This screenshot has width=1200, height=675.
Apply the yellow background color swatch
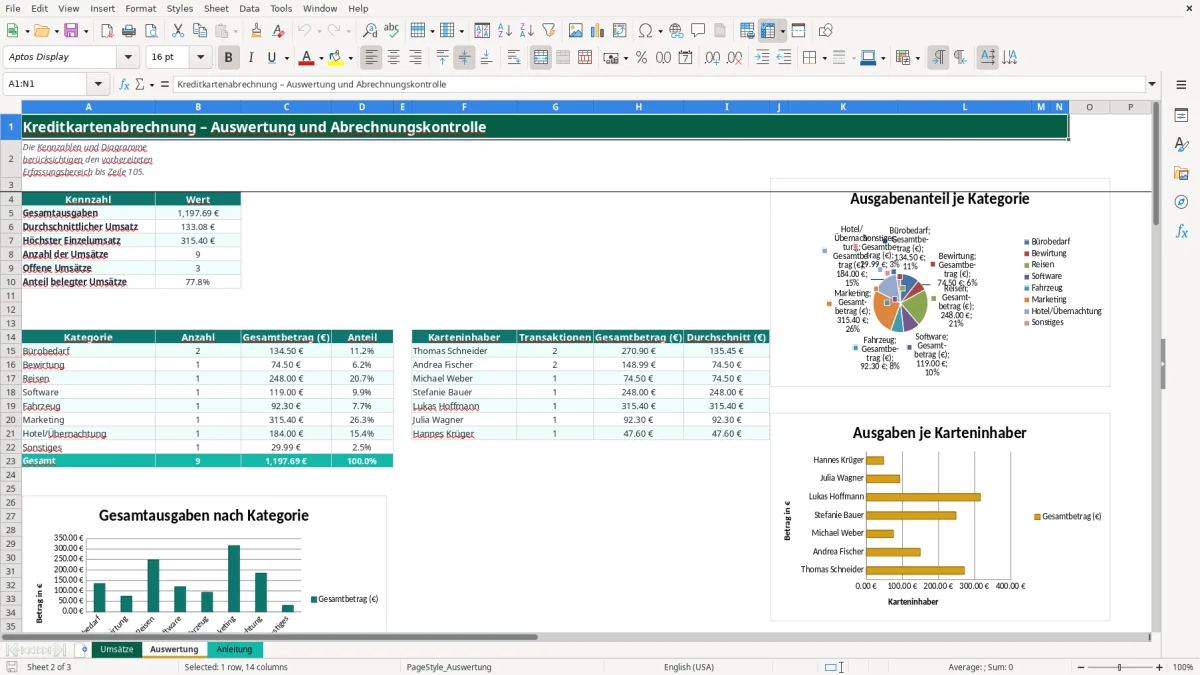(x=336, y=58)
